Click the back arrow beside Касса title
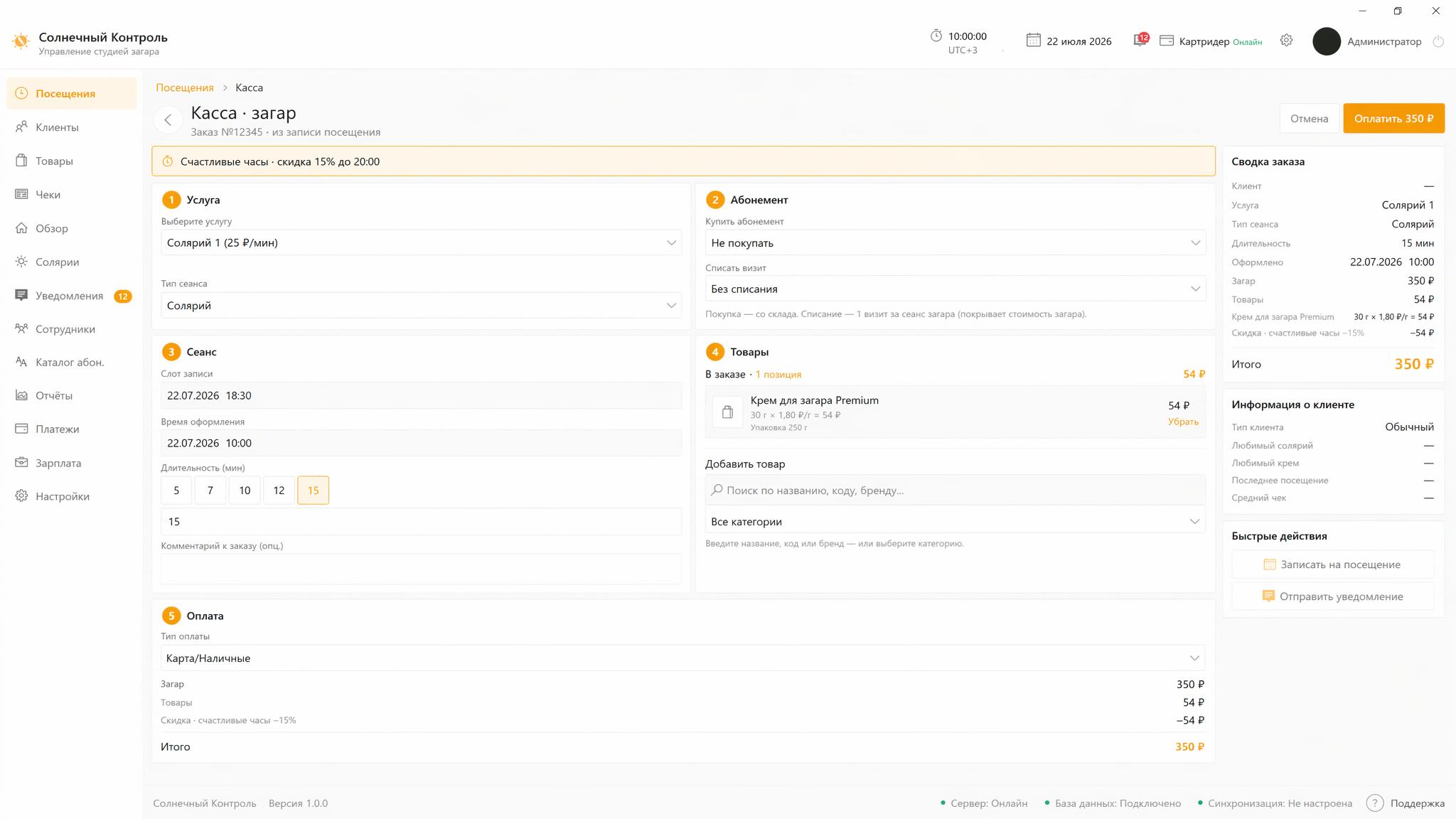The width and height of the screenshot is (1456, 819). (168, 119)
